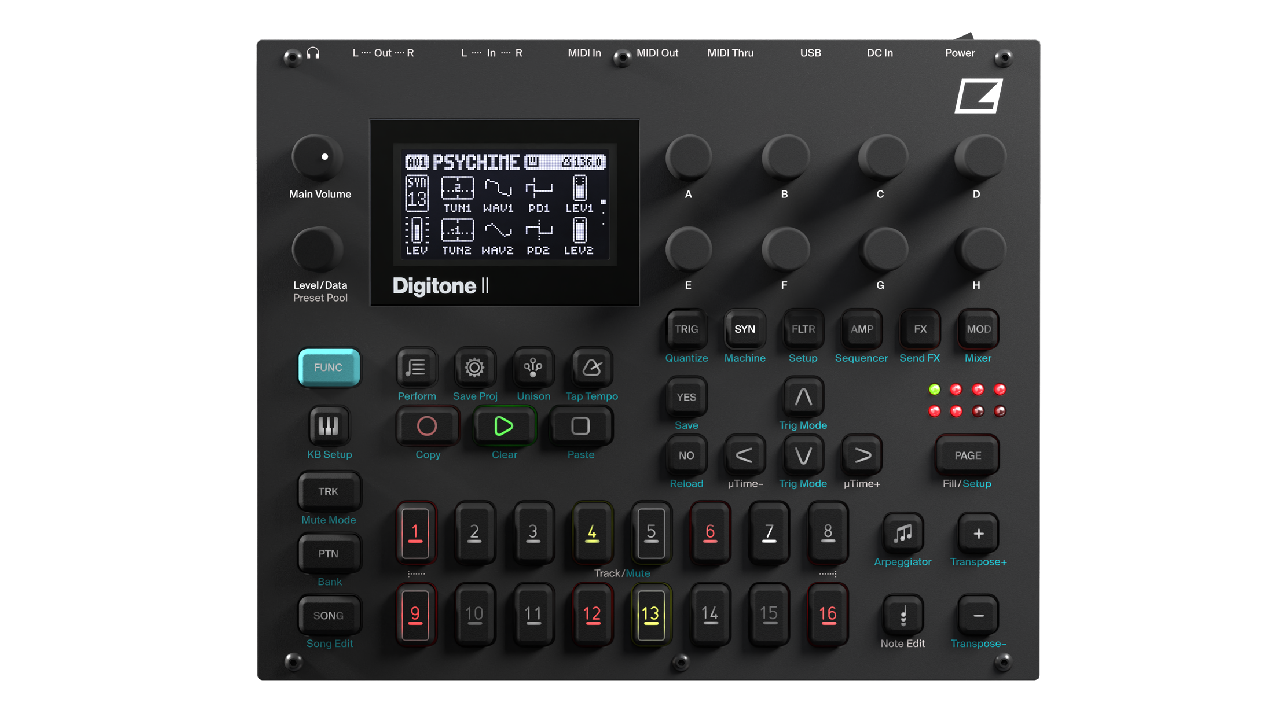Click the Transpose+ plus key

coord(978,533)
